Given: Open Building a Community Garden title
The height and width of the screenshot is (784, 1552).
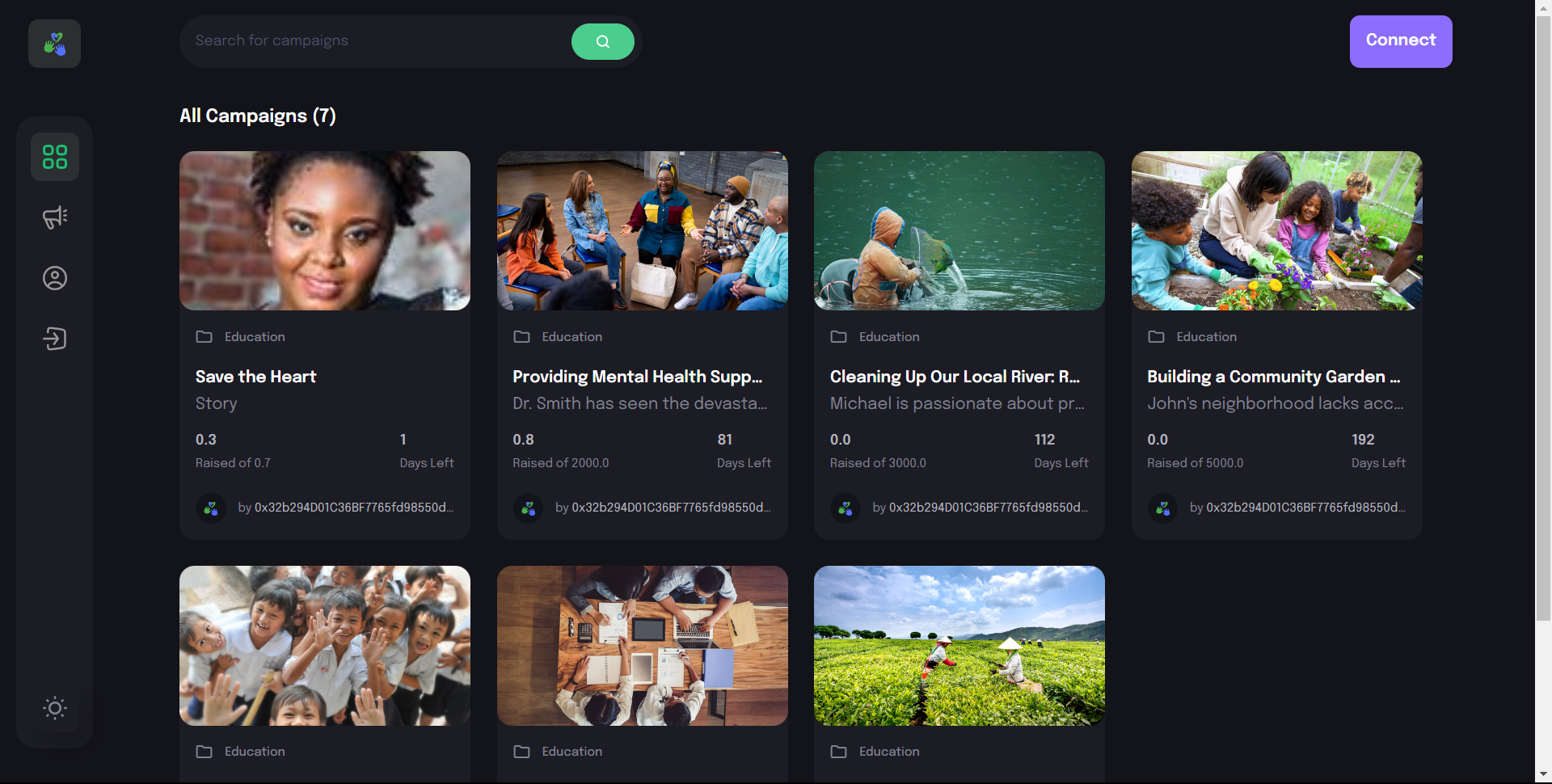Looking at the screenshot, I should [x=1273, y=377].
